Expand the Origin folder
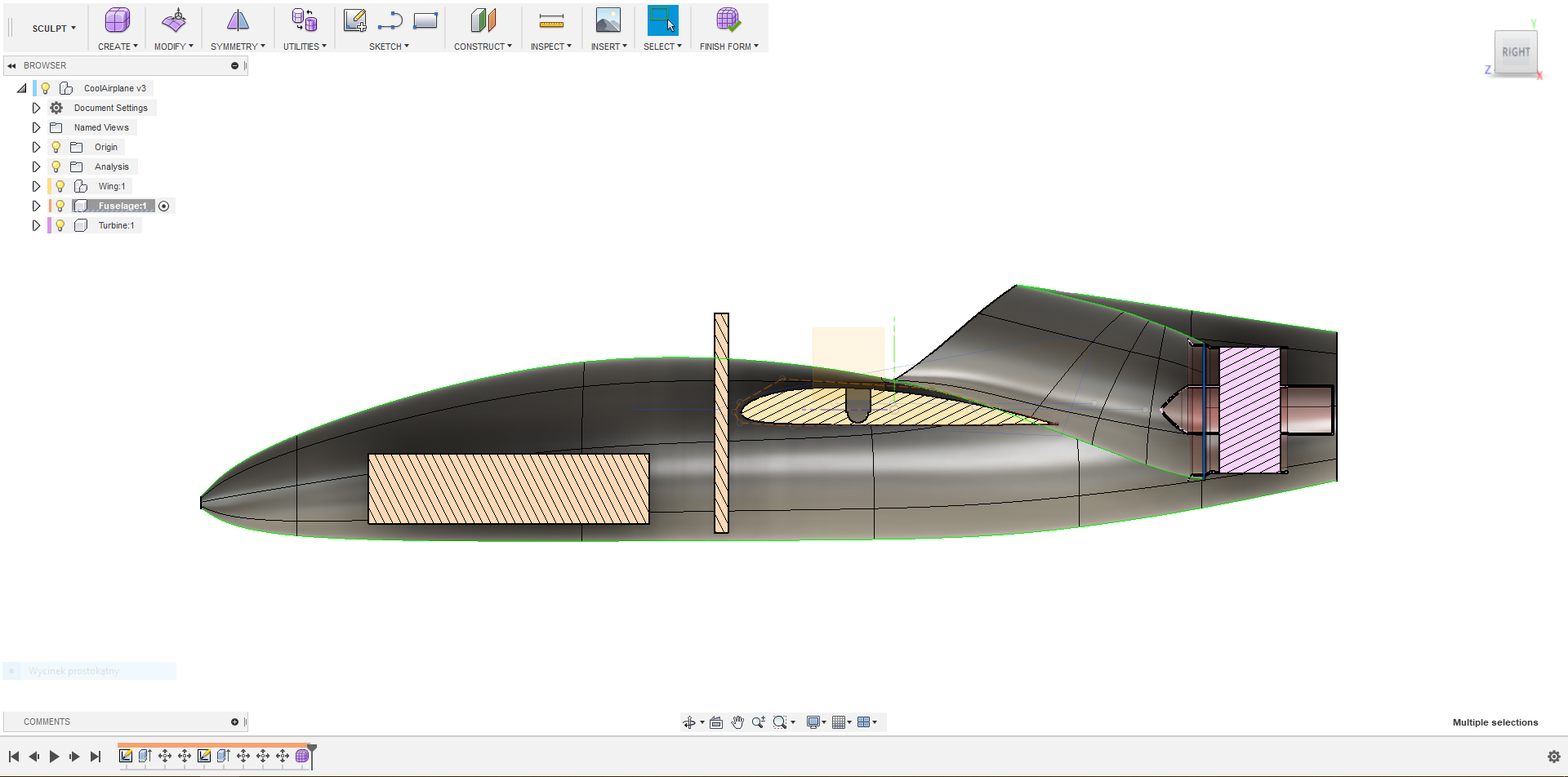This screenshot has width=1568, height=777. click(36, 147)
